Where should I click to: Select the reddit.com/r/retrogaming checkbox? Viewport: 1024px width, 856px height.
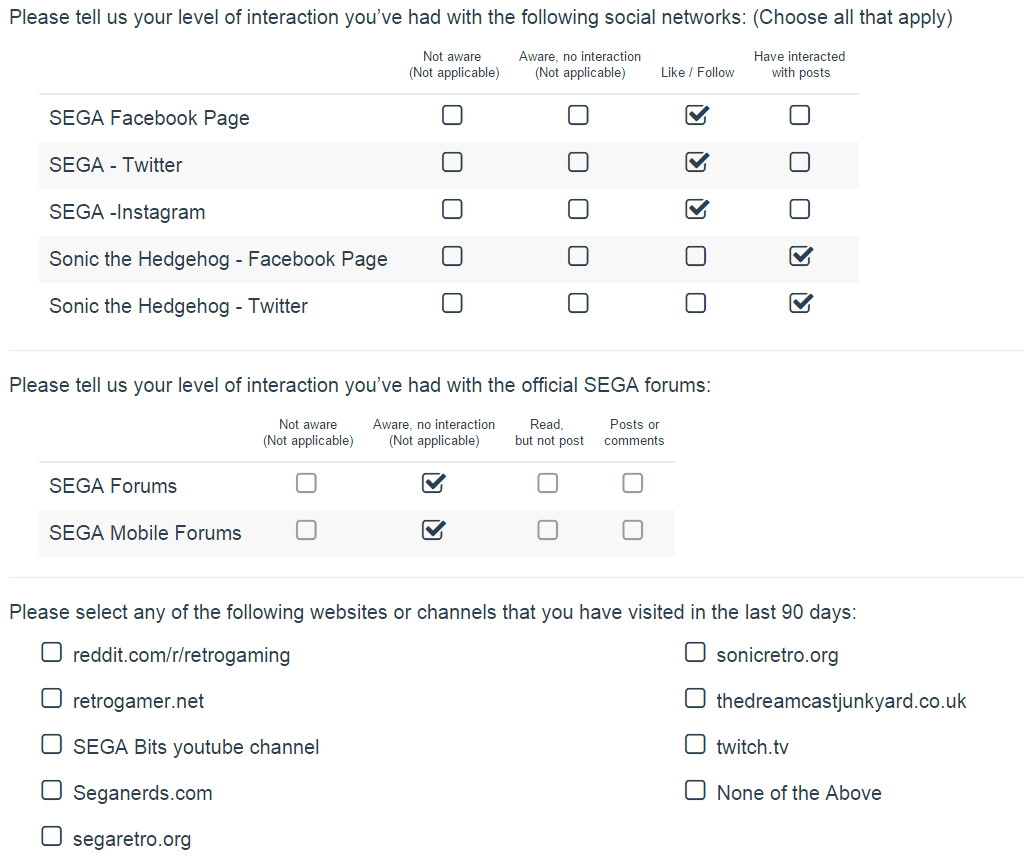pyautogui.click(x=51, y=653)
